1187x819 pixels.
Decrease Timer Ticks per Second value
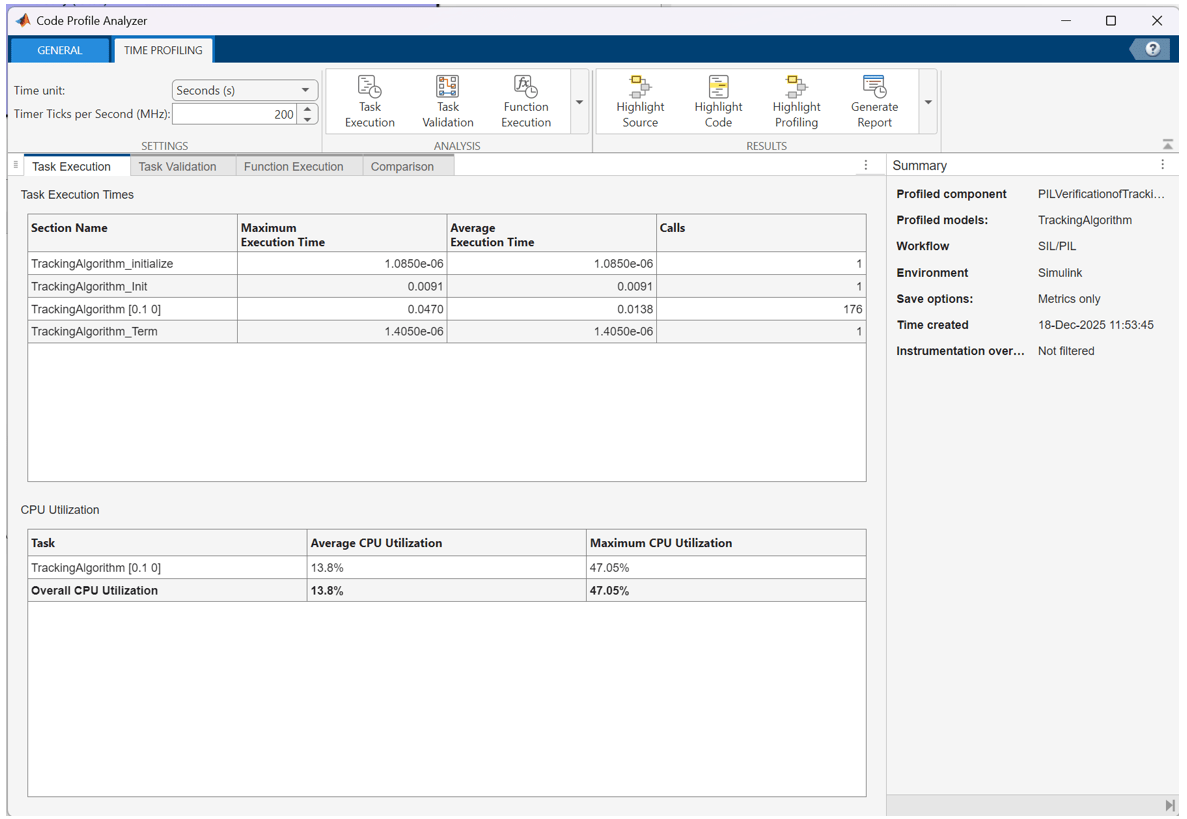coord(308,120)
